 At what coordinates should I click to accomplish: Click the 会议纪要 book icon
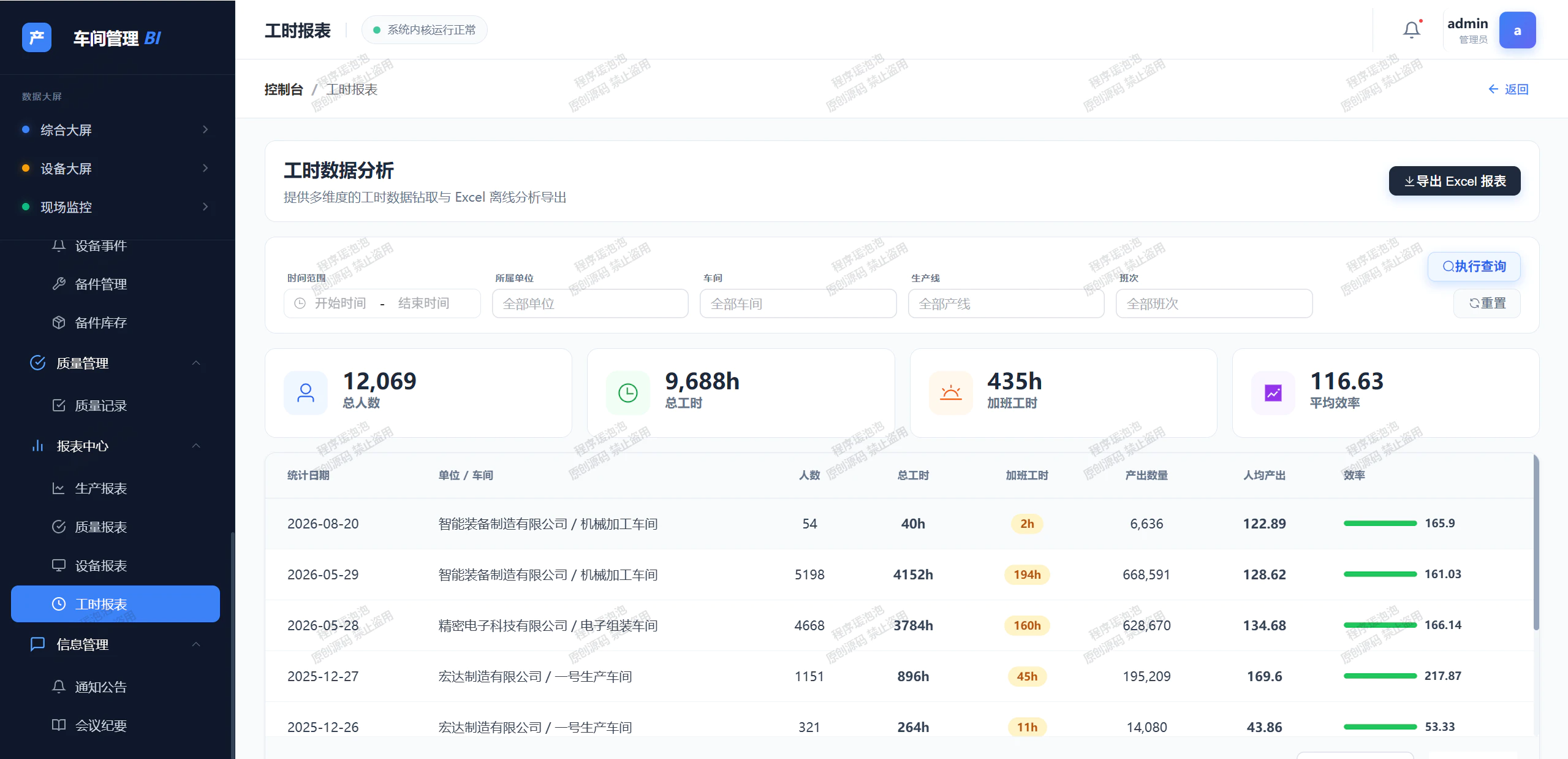(x=59, y=725)
